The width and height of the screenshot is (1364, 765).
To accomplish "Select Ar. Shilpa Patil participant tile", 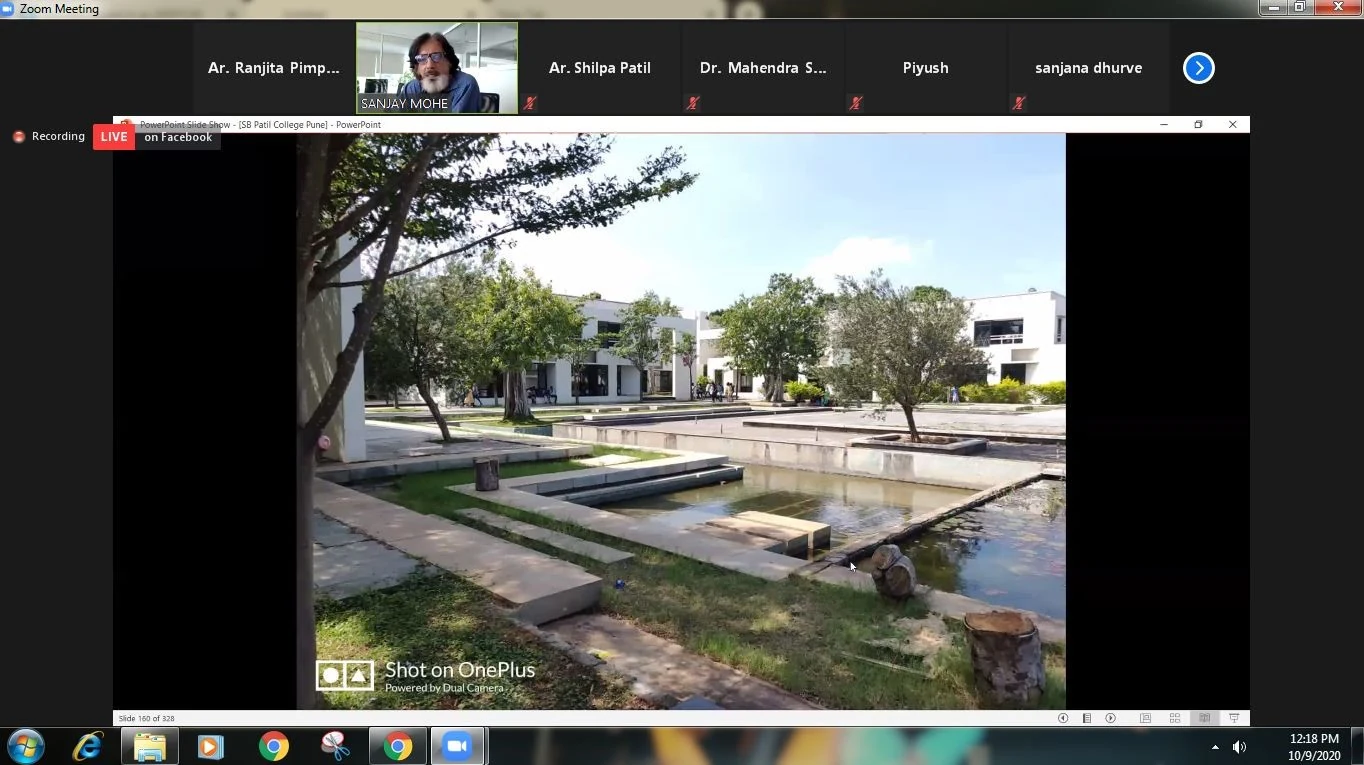I will (x=600, y=68).
